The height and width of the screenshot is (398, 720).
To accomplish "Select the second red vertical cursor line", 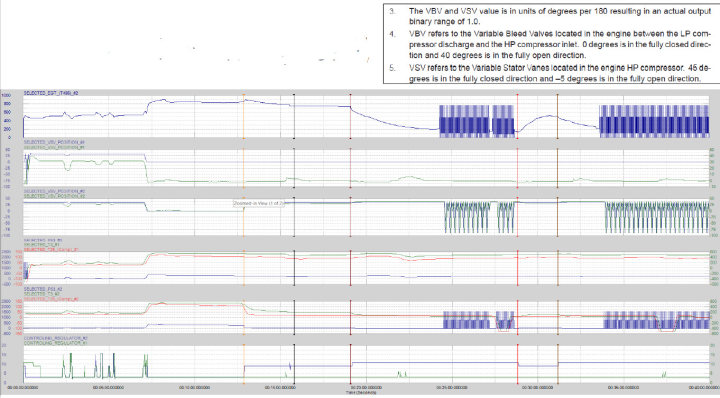I will point(517,239).
